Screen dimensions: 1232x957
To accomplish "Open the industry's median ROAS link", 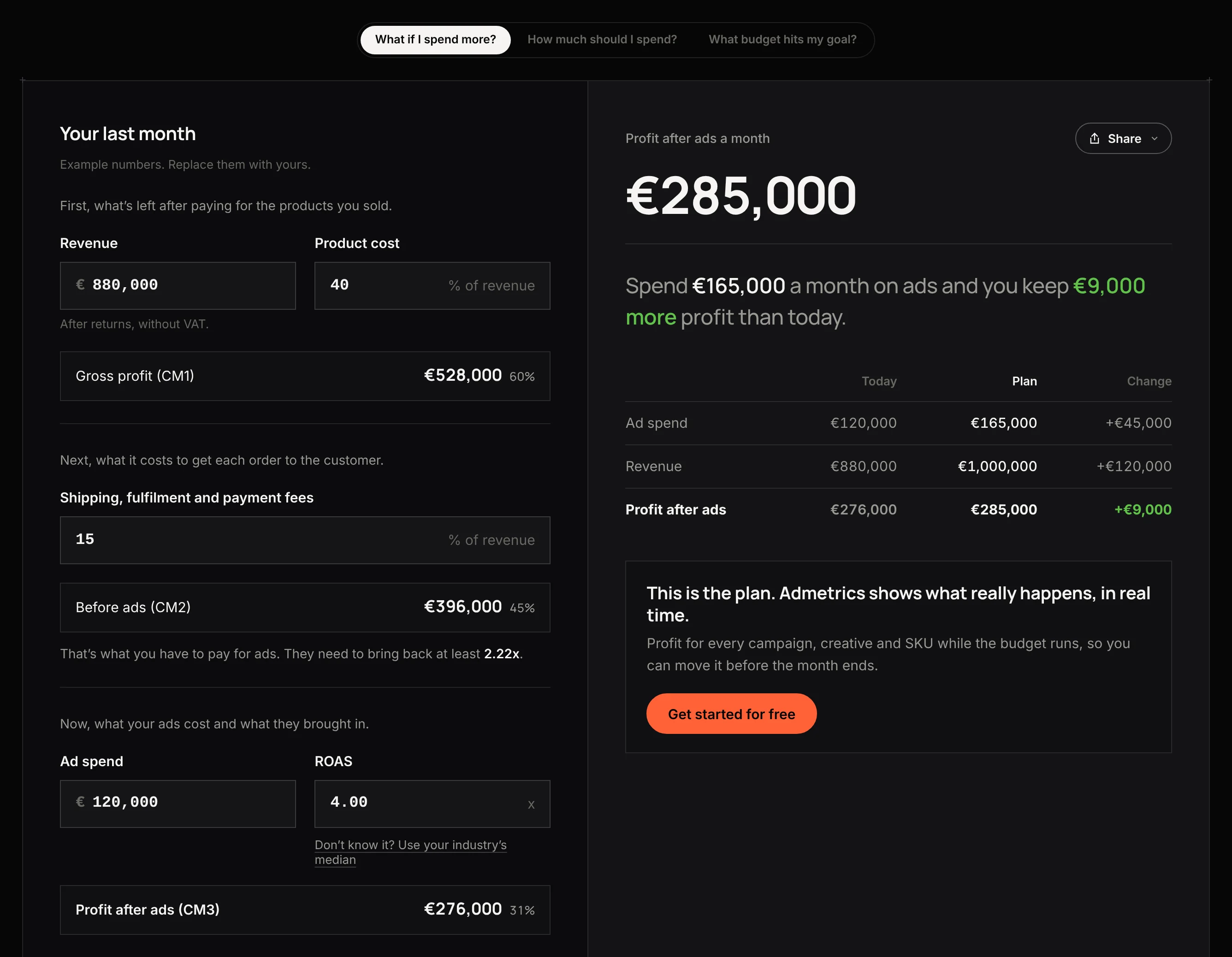I will click(411, 852).
